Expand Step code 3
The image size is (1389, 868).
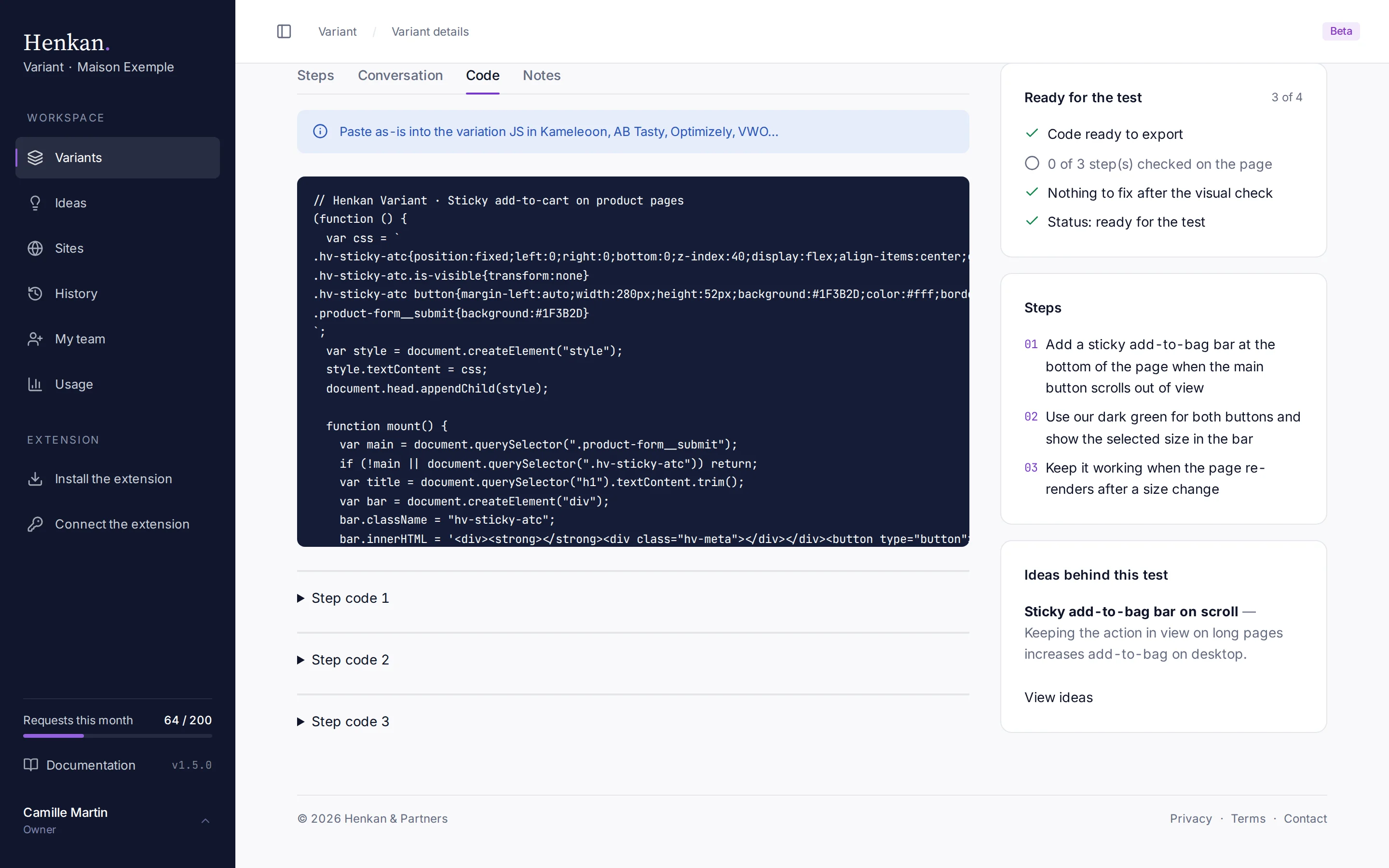click(x=343, y=721)
